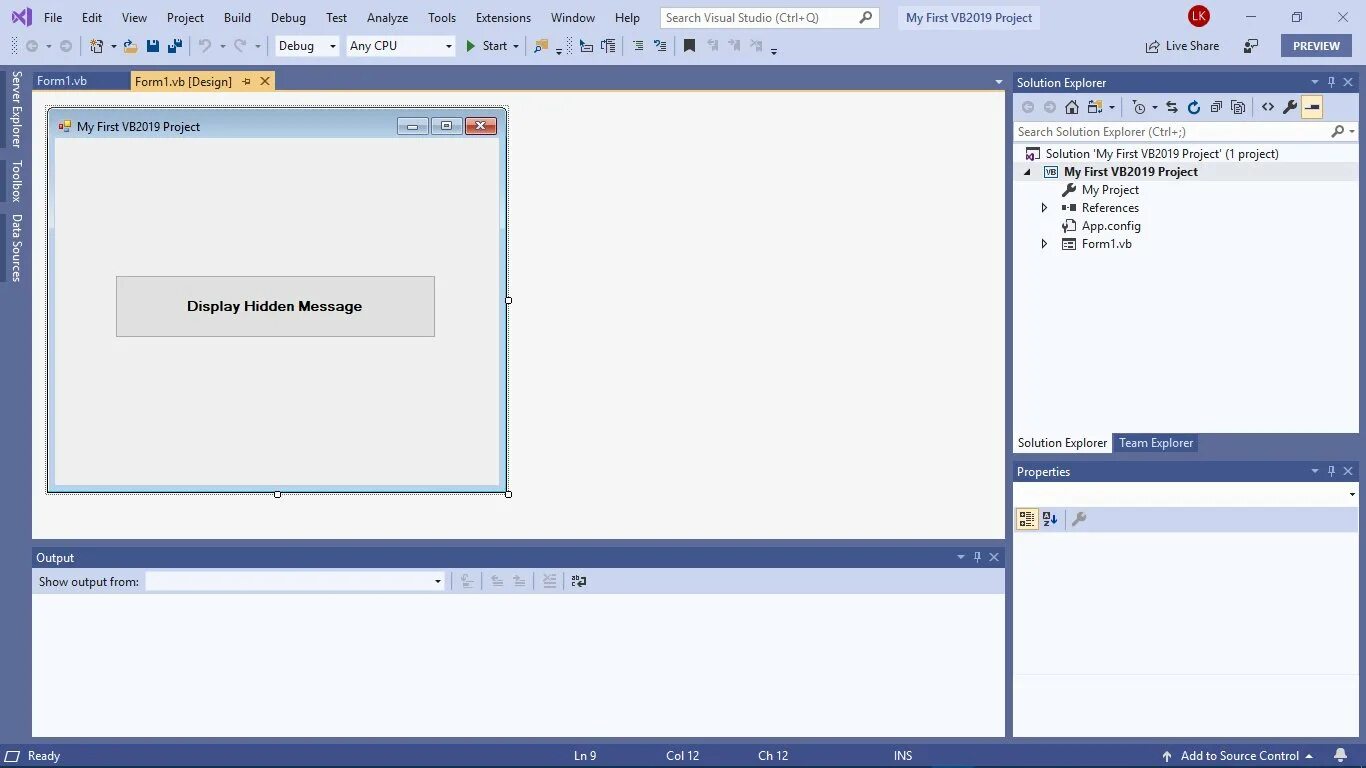Click the Home icon in Solution Explorer
This screenshot has height=768, width=1366.
(x=1072, y=107)
